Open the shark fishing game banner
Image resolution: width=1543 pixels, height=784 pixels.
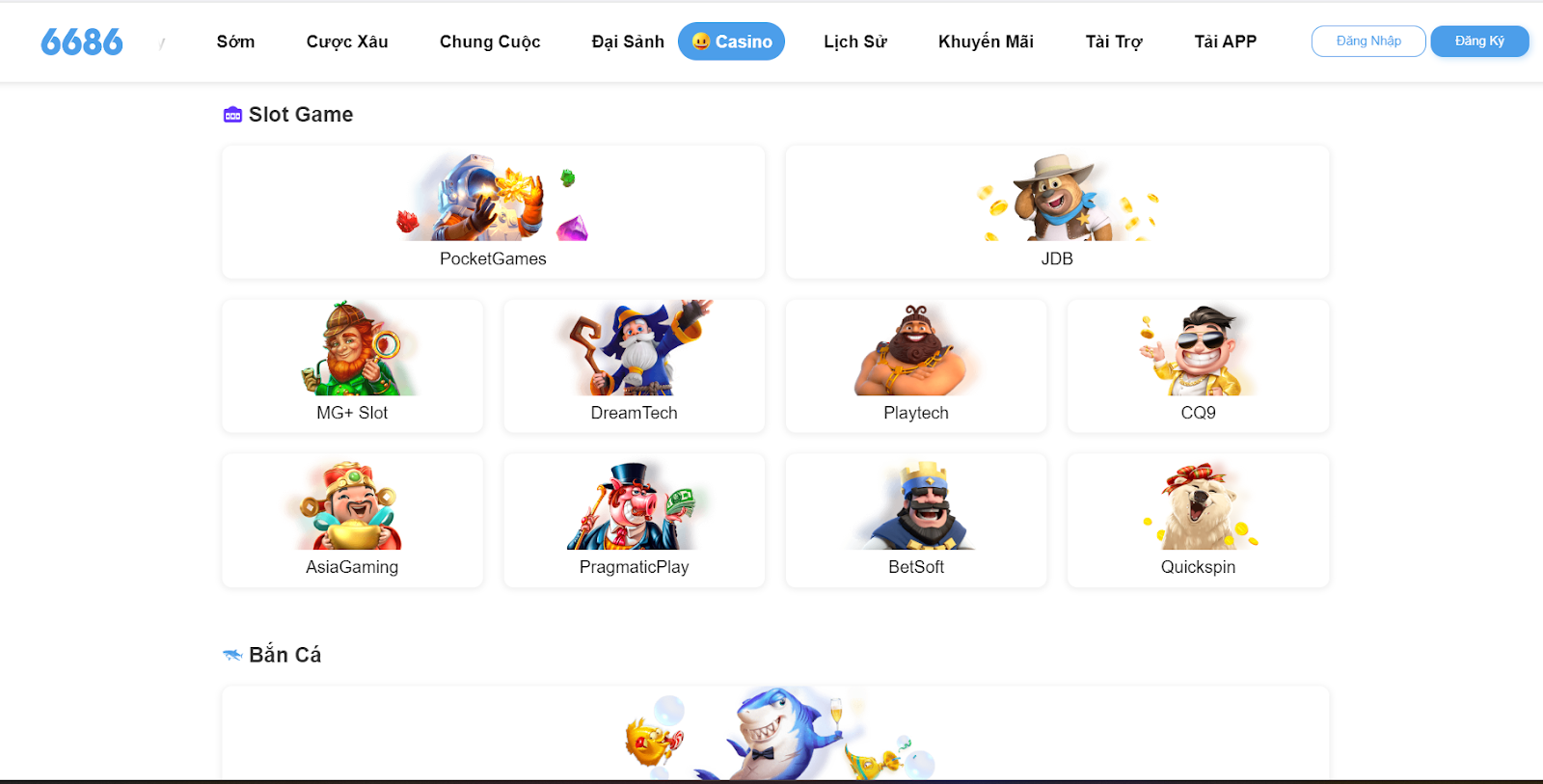(x=775, y=733)
